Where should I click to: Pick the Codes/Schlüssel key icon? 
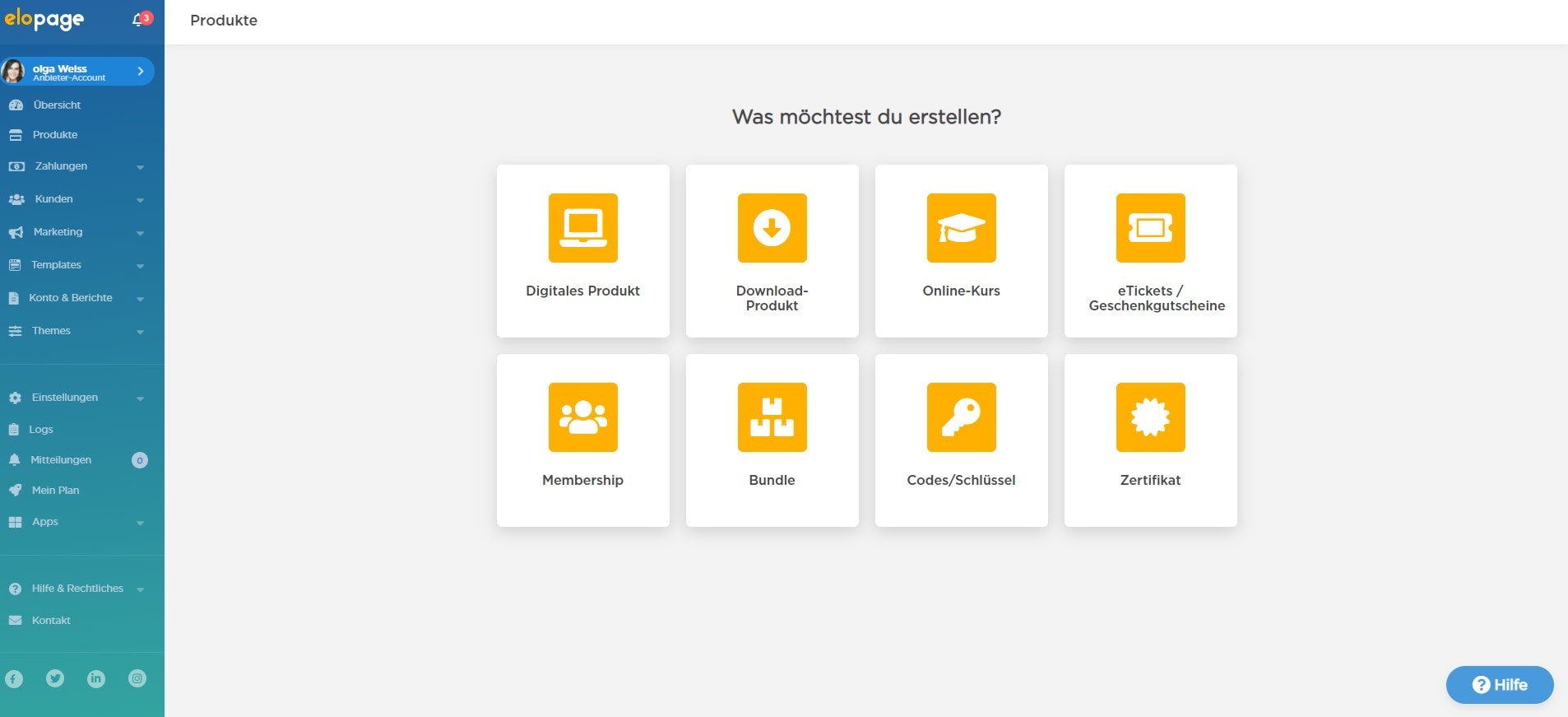click(961, 417)
